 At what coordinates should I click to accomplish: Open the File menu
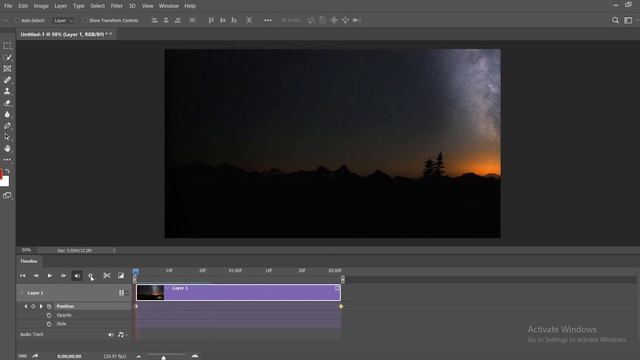tap(8, 6)
